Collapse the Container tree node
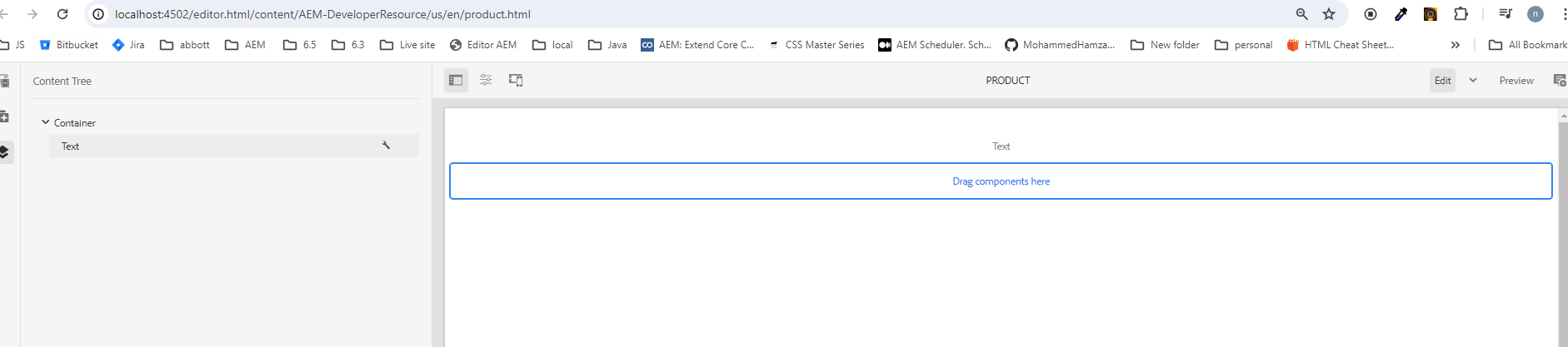The height and width of the screenshot is (347, 1568). (46, 122)
